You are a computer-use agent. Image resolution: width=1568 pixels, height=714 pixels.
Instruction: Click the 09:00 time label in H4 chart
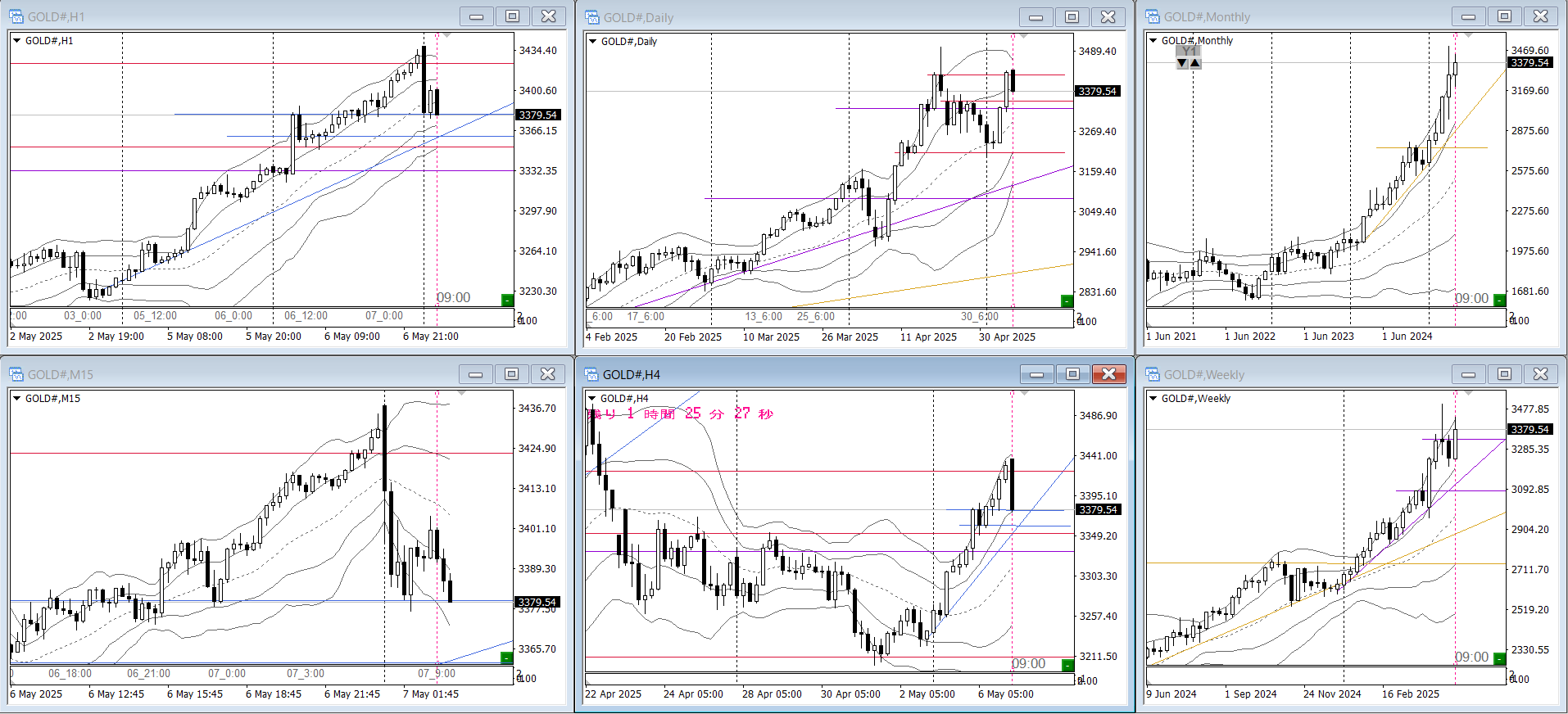1028,664
